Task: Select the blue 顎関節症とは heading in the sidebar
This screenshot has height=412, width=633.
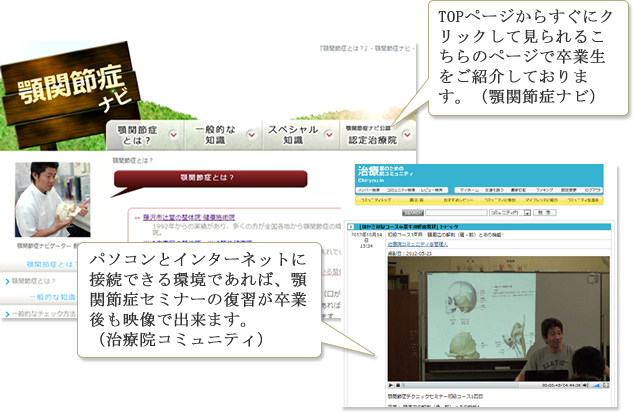Action: pyautogui.click(x=50, y=264)
